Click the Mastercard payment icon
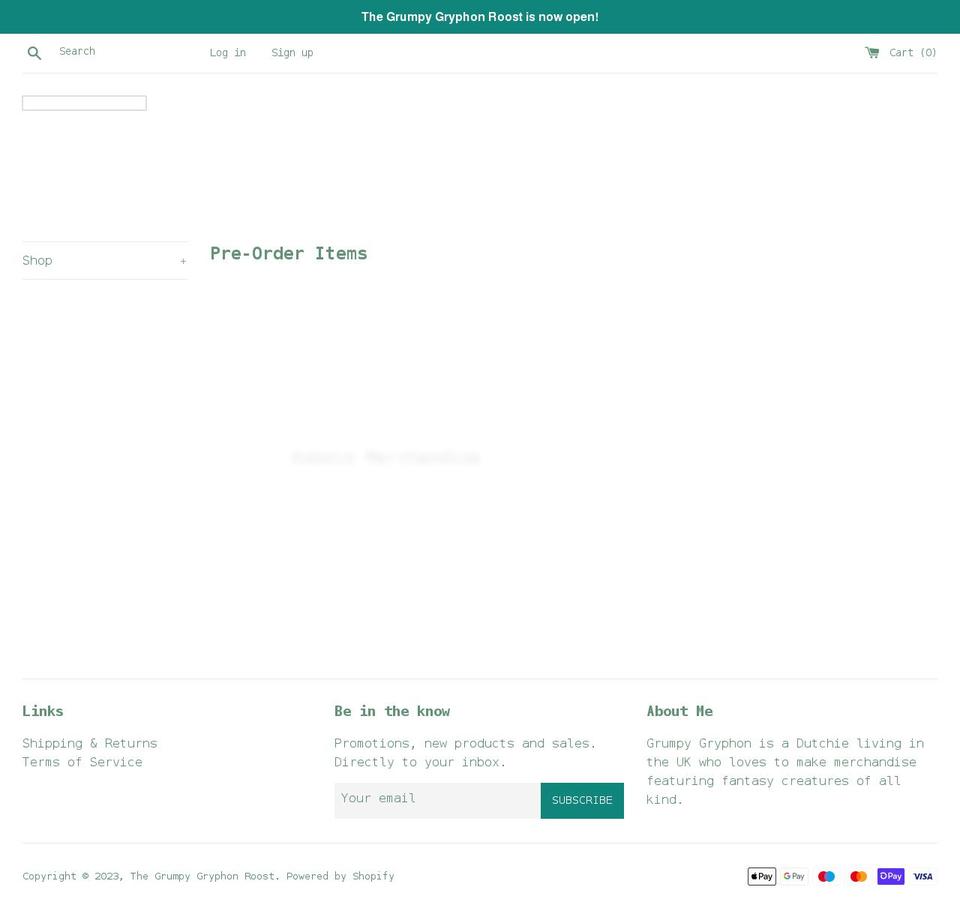The width and height of the screenshot is (960, 908). tap(858, 876)
